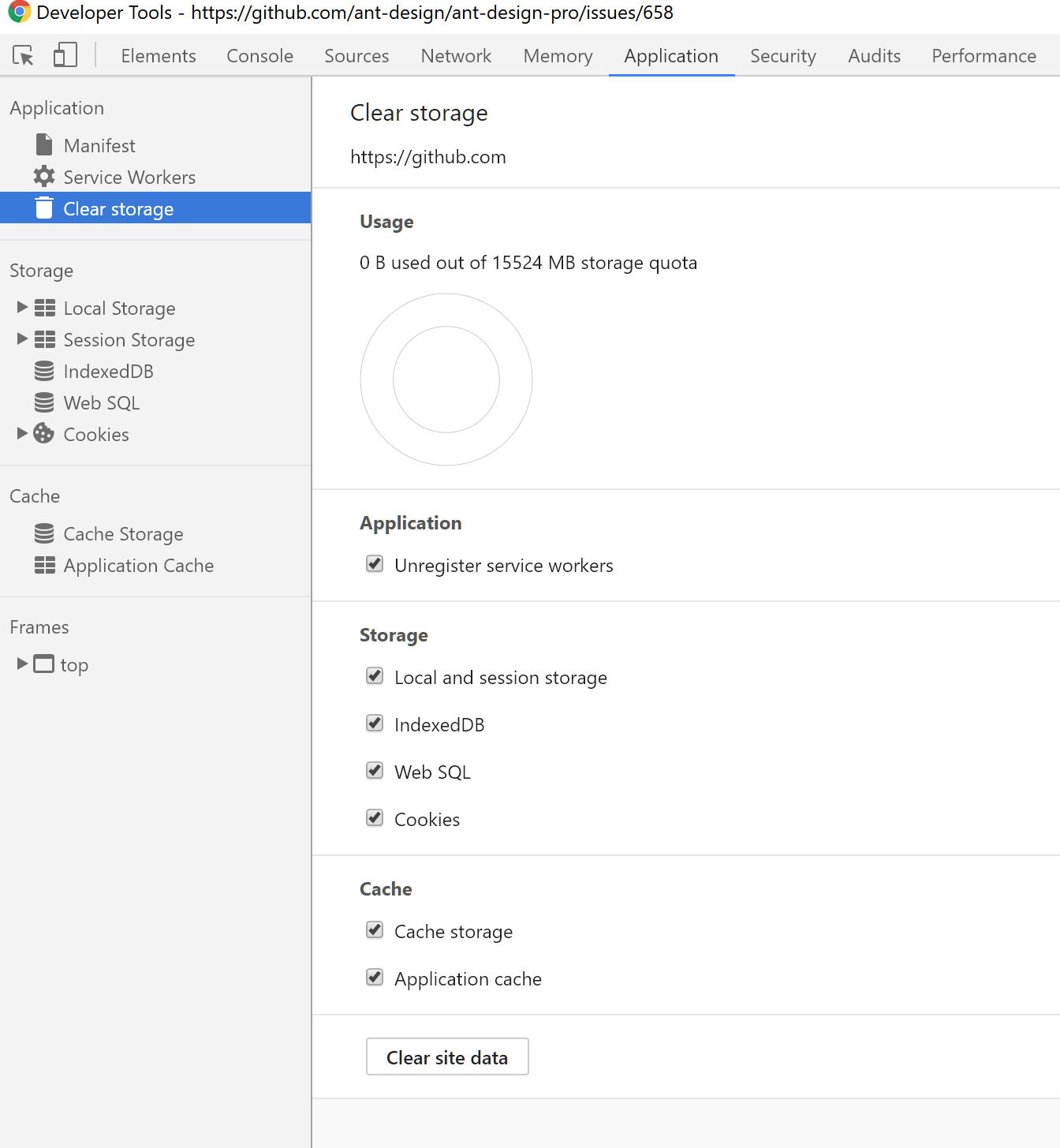Click the Cookies cookie icon
The width and height of the screenshot is (1060, 1148).
click(44, 434)
